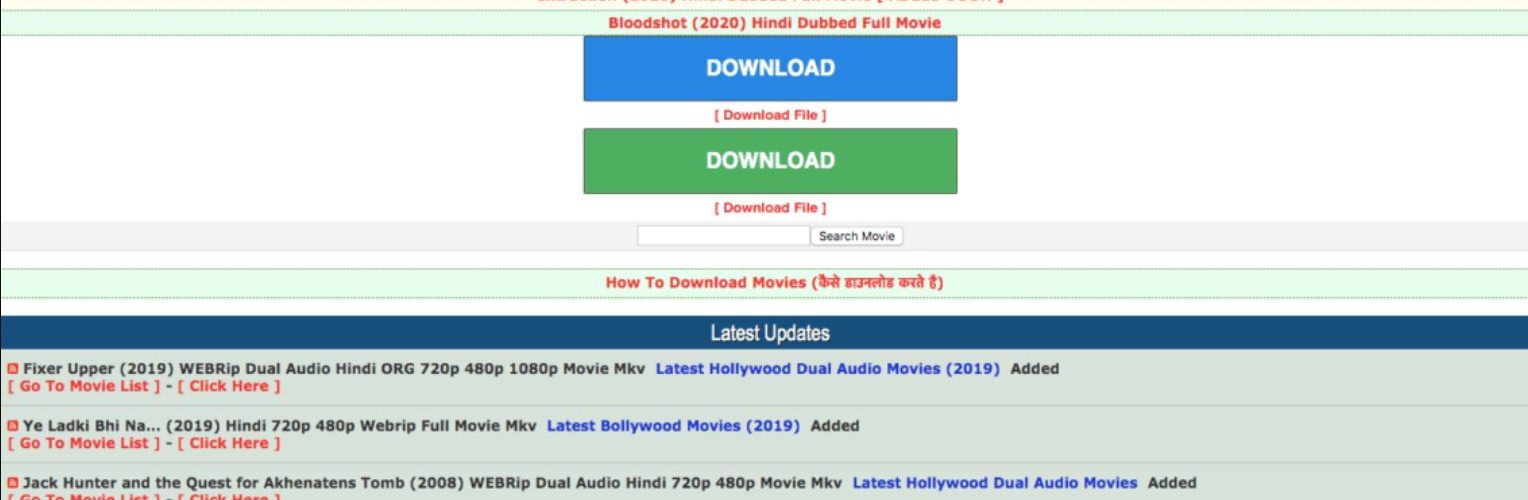Open Download File link under blue button
1528x500 pixels.
pos(770,115)
